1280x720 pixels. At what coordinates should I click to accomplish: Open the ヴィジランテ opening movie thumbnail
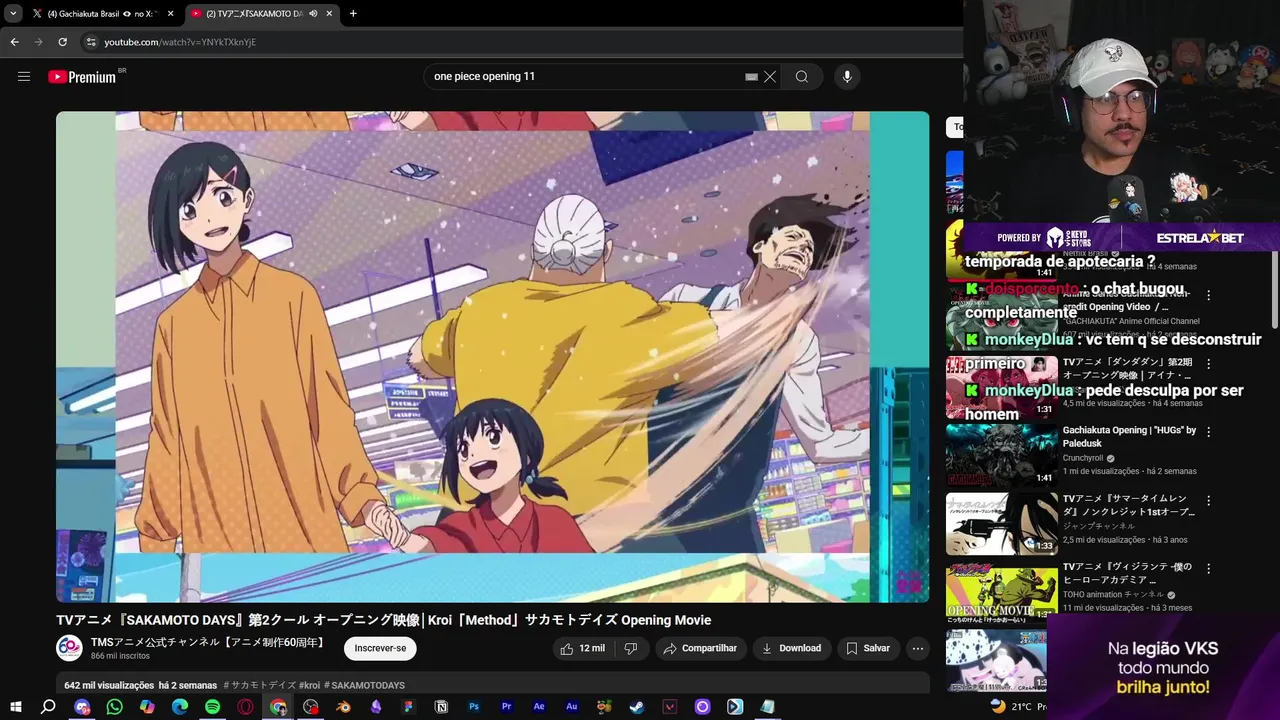click(x=1001, y=591)
